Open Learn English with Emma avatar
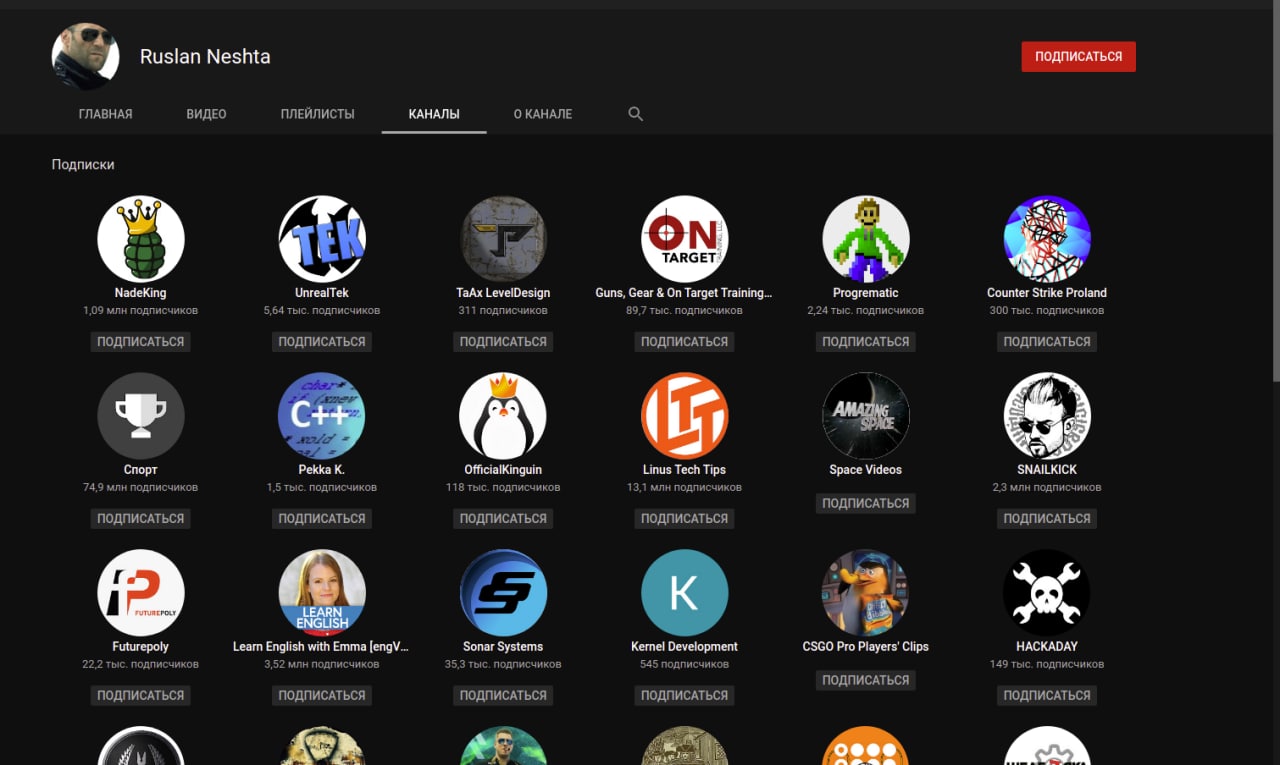The image size is (1280, 765). [x=322, y=593]
